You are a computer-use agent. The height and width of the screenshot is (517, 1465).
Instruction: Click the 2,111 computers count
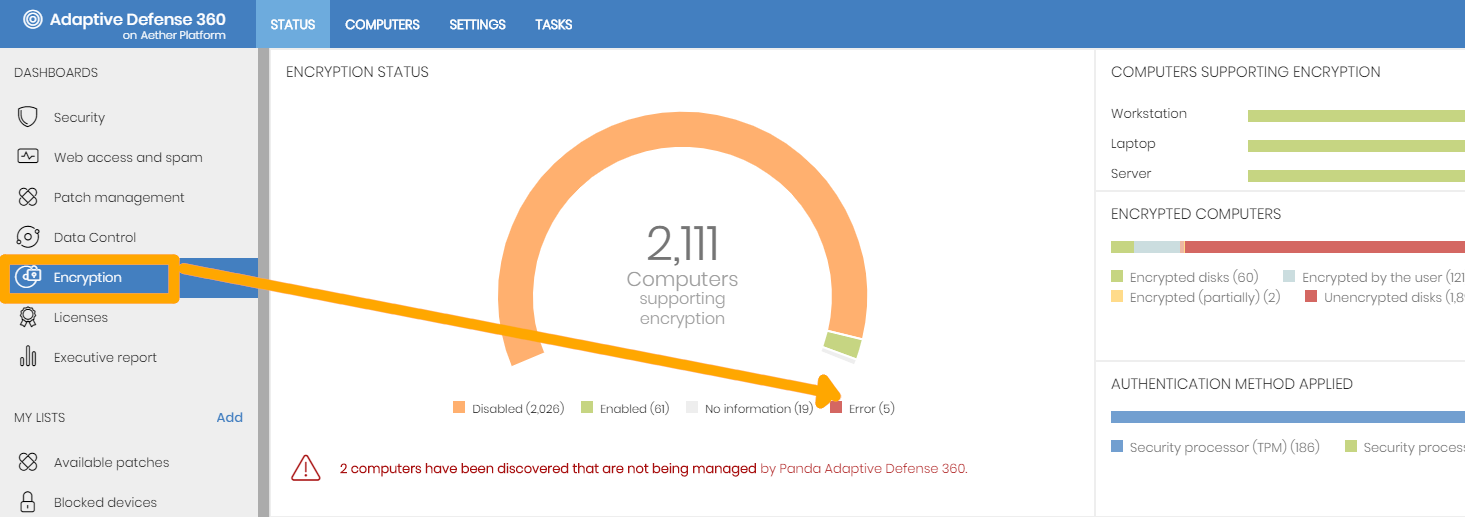click(x=682, y=243)
